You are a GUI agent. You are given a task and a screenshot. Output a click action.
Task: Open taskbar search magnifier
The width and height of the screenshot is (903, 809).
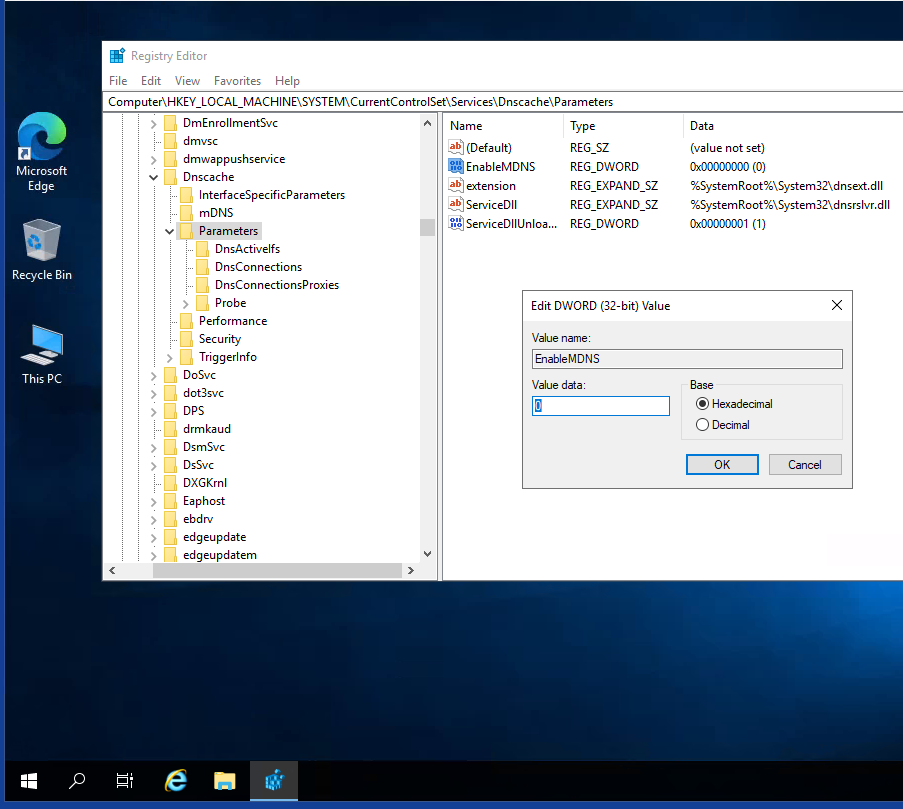(77, 781)
